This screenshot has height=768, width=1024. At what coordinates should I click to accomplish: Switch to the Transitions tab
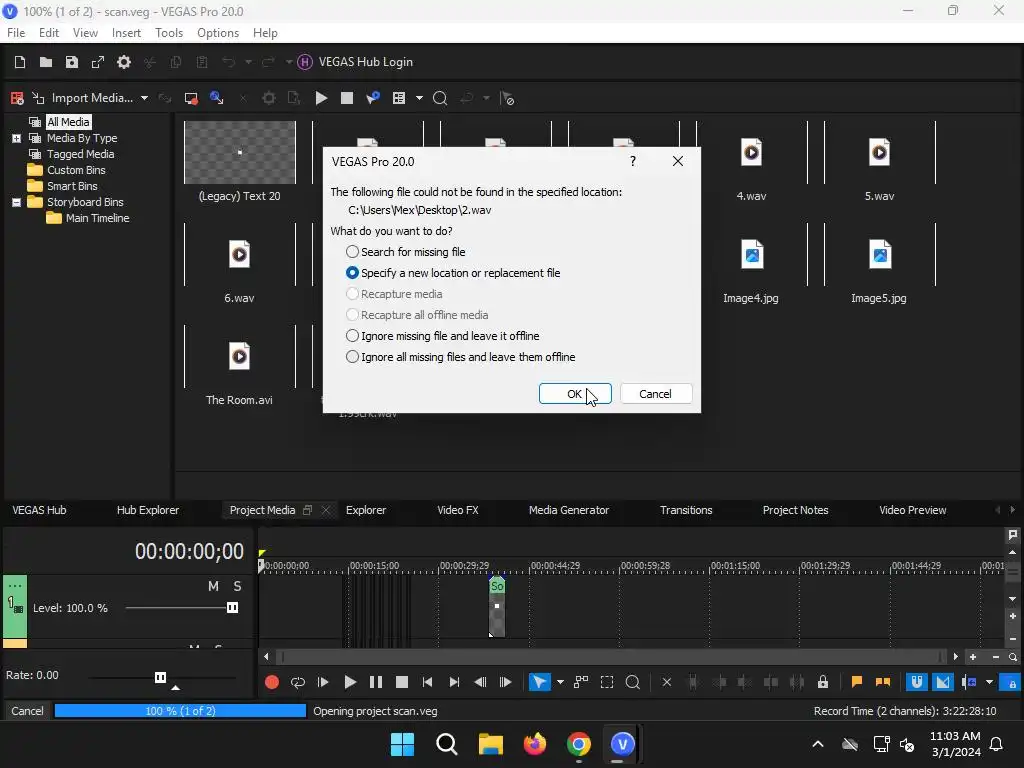(x=686, y=510)
